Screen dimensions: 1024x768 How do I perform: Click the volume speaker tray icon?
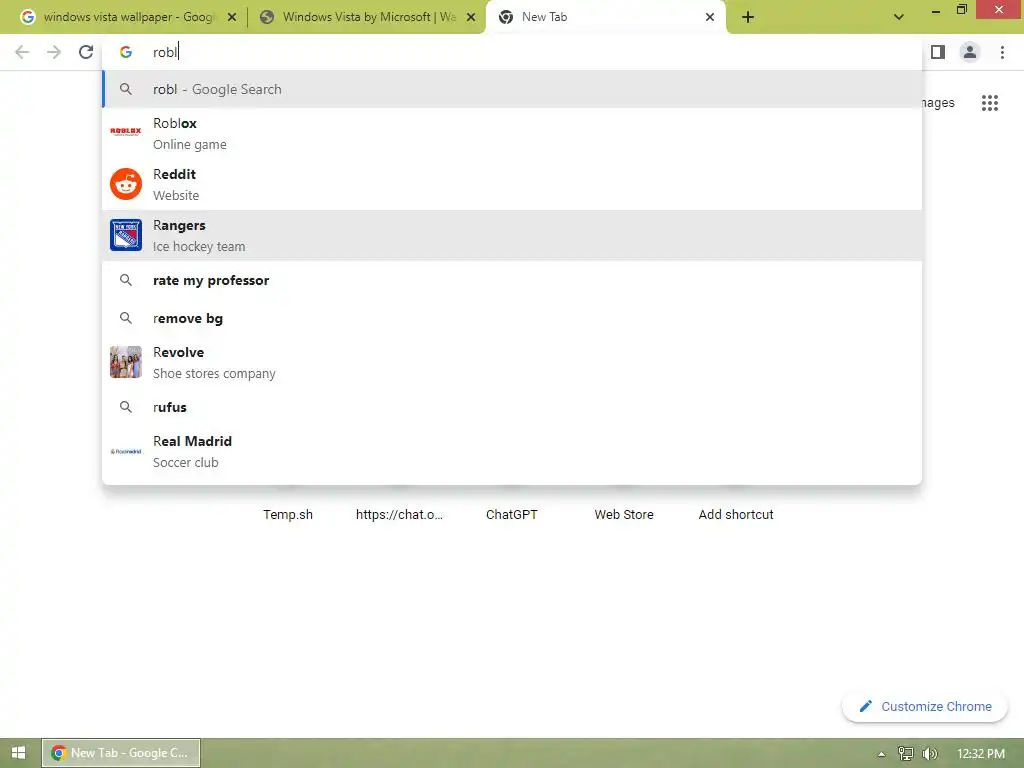point(930,754)
